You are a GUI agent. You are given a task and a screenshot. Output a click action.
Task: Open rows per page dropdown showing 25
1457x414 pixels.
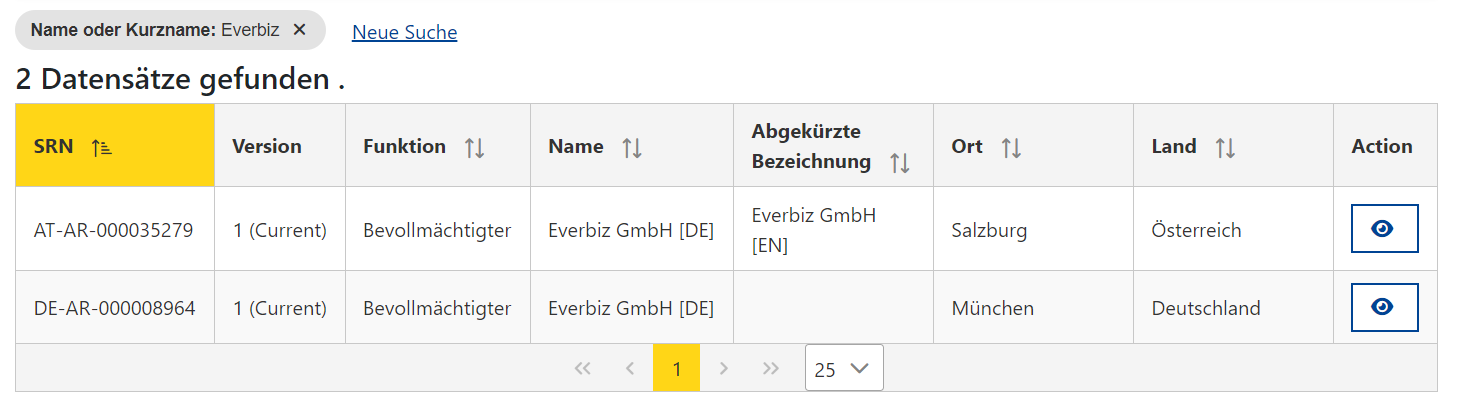click(844, 368)
